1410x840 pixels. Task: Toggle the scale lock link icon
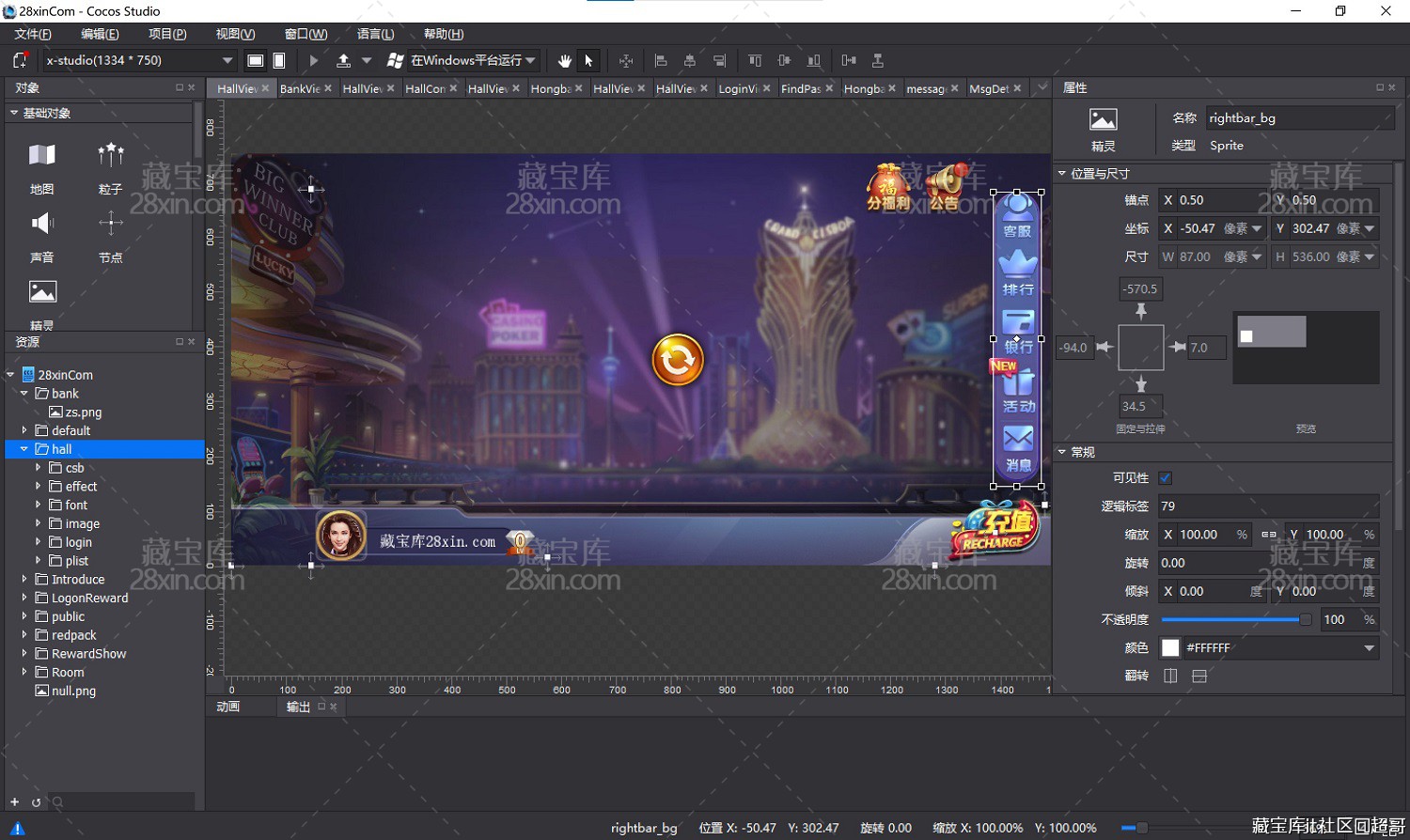pyautogui.click(x=1268, y=535)
